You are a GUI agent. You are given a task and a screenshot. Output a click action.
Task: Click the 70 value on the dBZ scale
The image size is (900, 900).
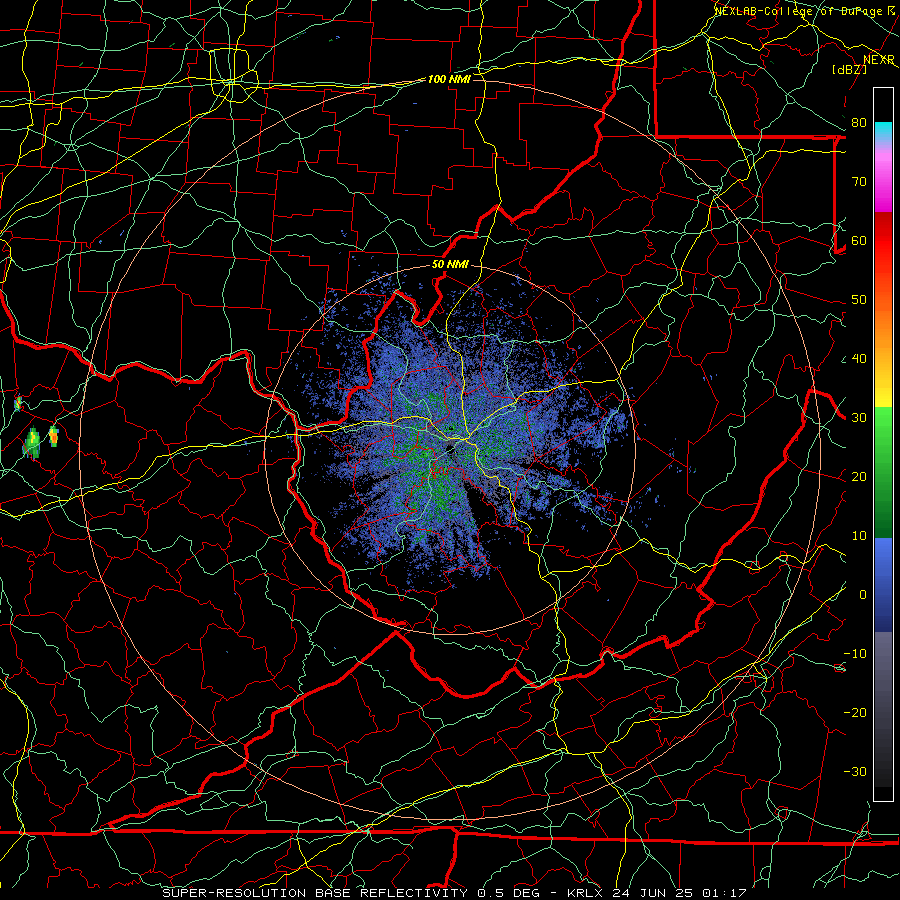[x=859, y=182]
